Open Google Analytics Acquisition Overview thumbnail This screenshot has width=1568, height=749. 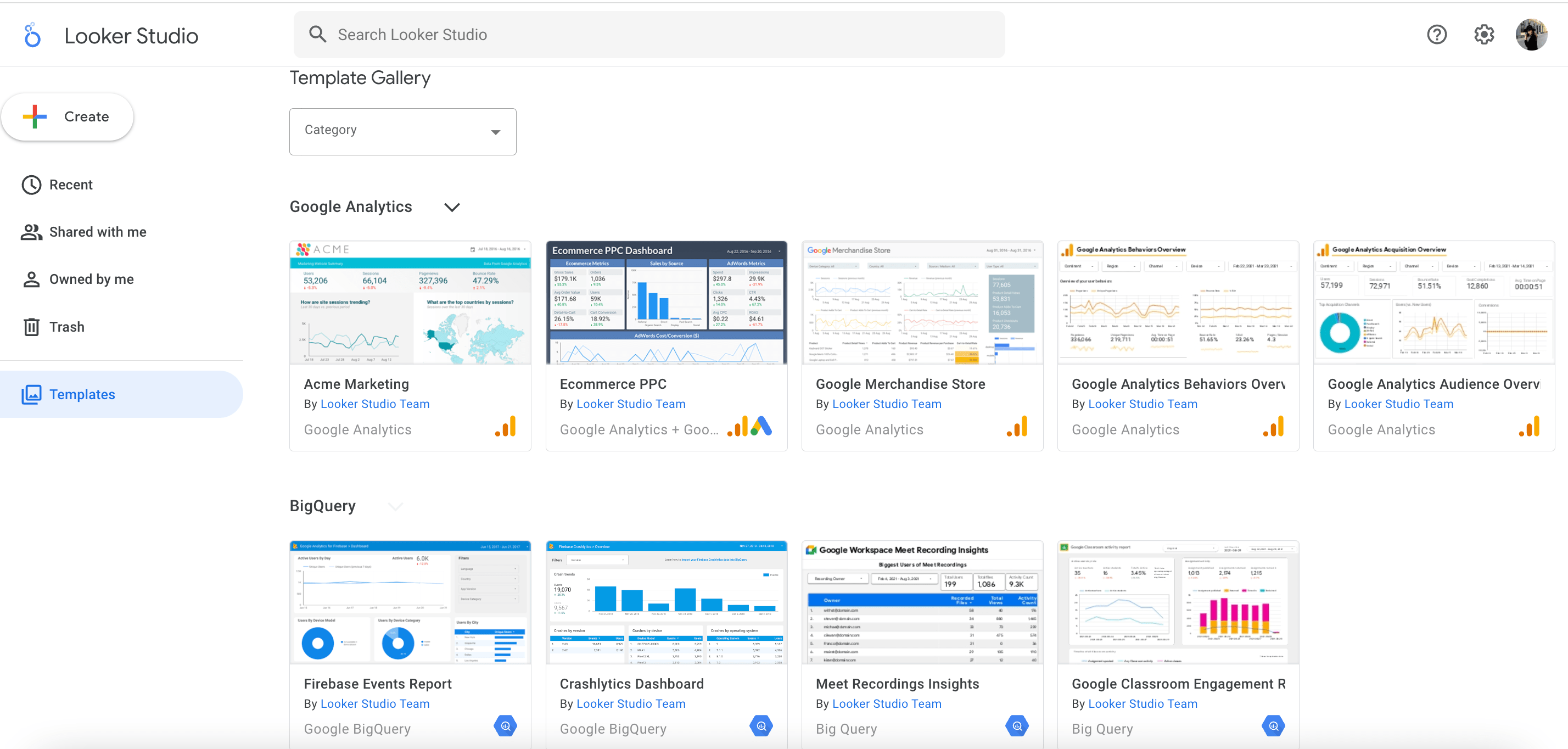point(1434,303)
